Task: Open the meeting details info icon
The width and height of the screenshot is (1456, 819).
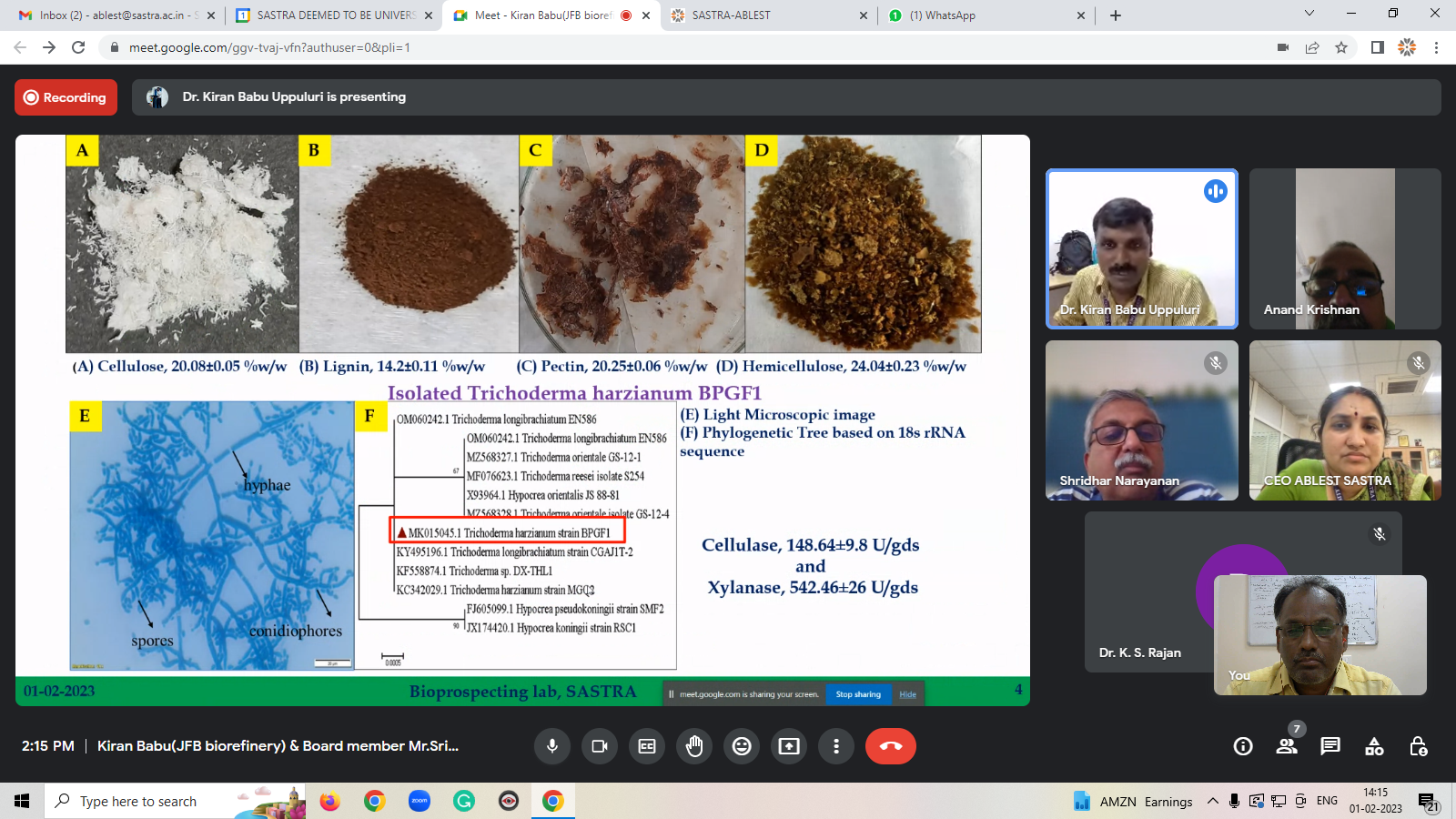Action: 1243,746
